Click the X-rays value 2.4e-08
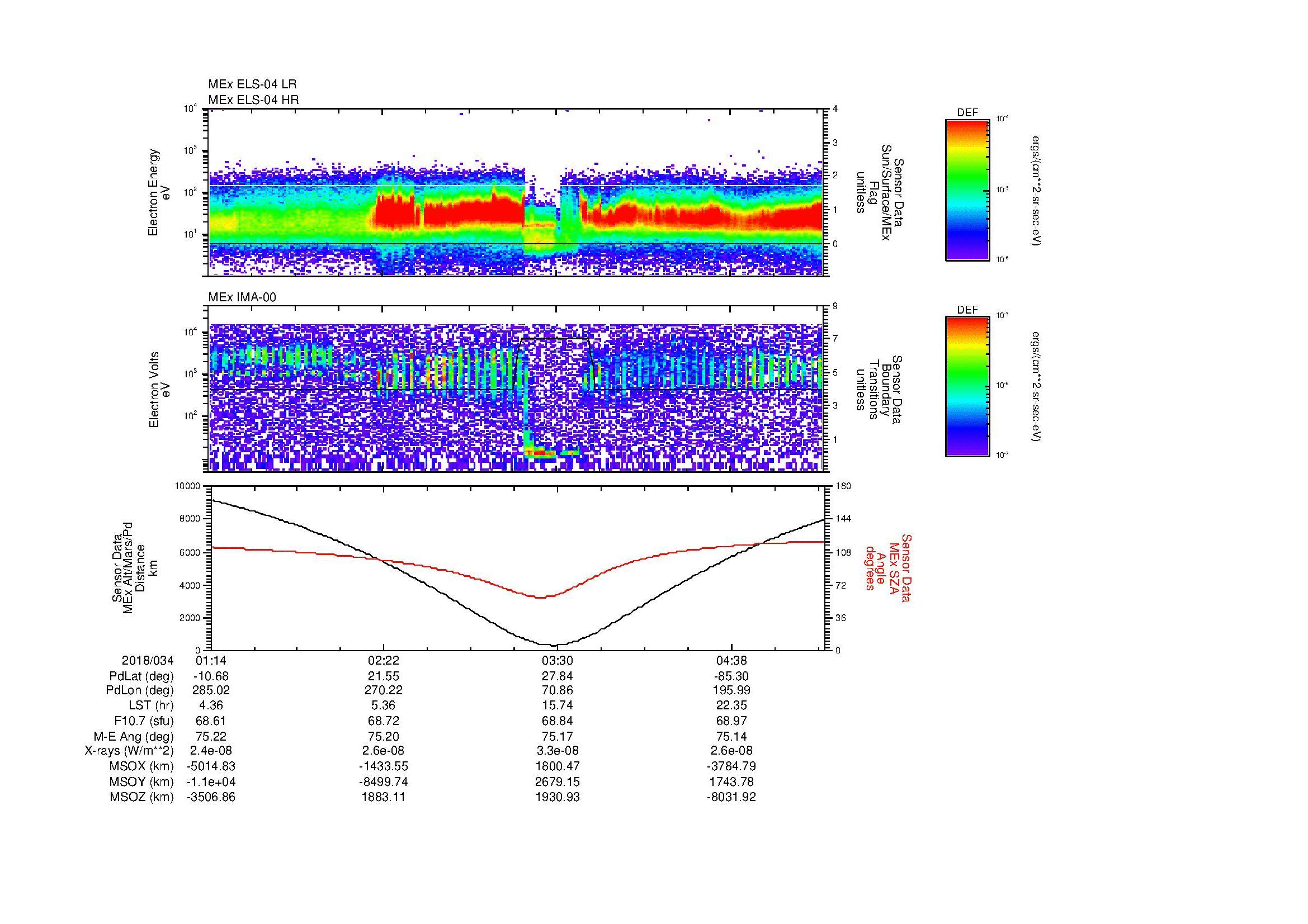 click(211, 751)
